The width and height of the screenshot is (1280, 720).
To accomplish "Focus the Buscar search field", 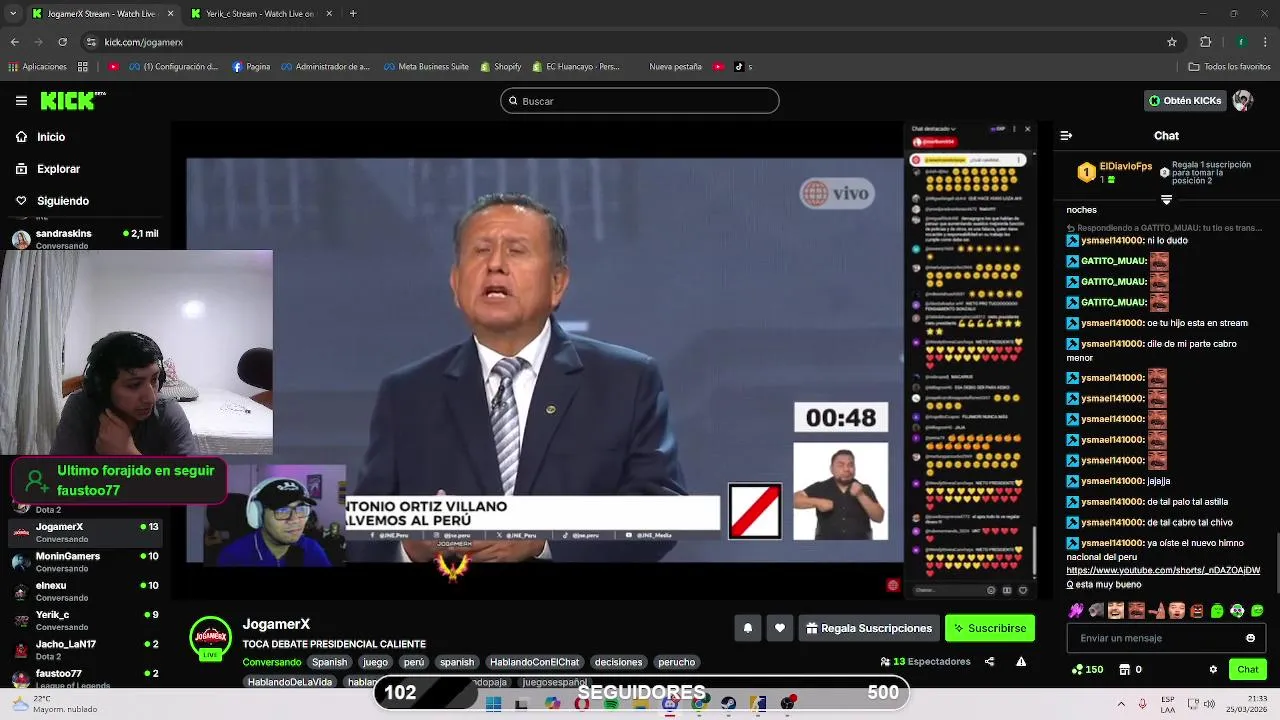I will click(639, 101).
